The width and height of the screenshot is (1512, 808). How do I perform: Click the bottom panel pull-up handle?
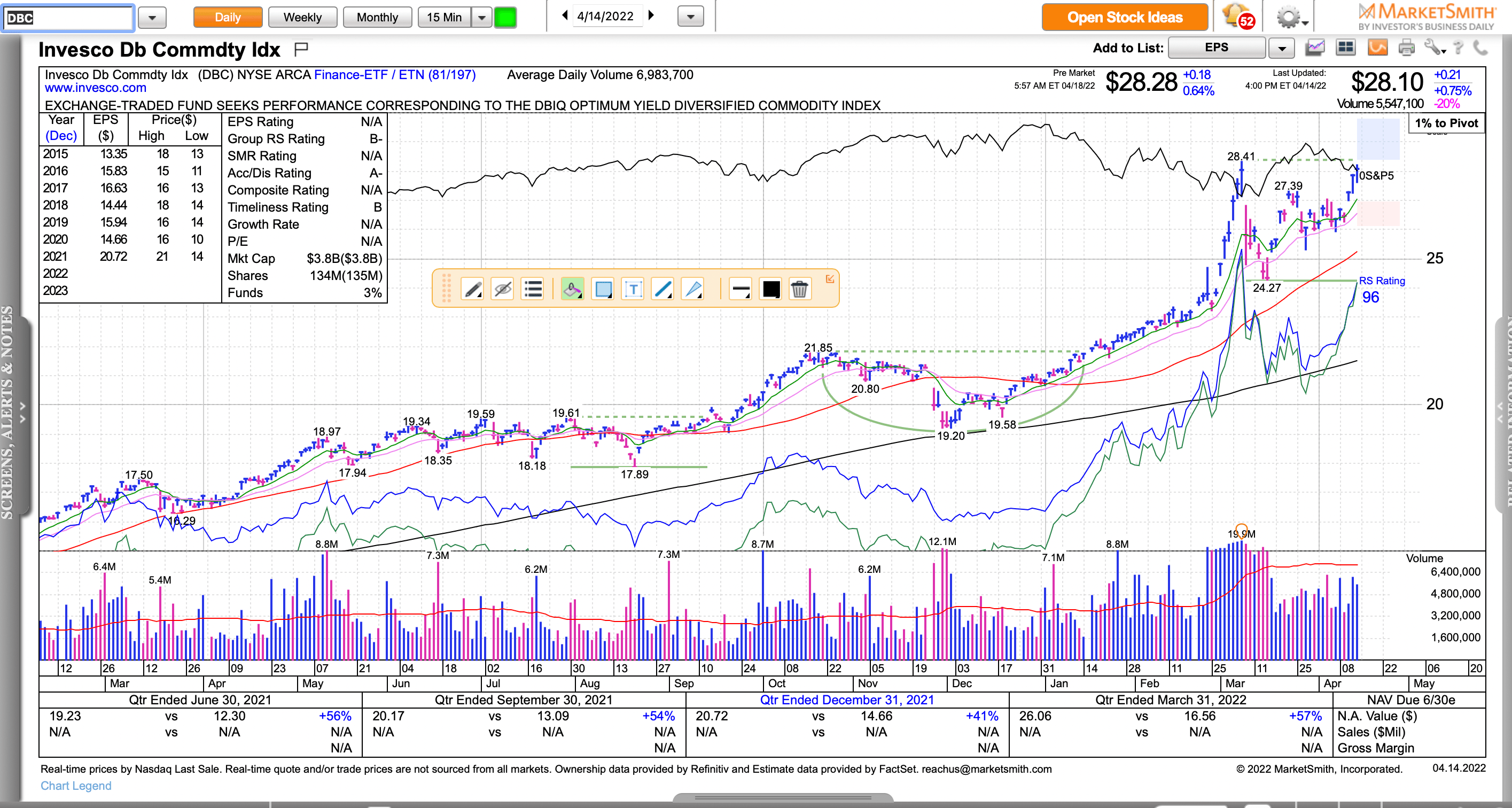click(x=782, y=797)
